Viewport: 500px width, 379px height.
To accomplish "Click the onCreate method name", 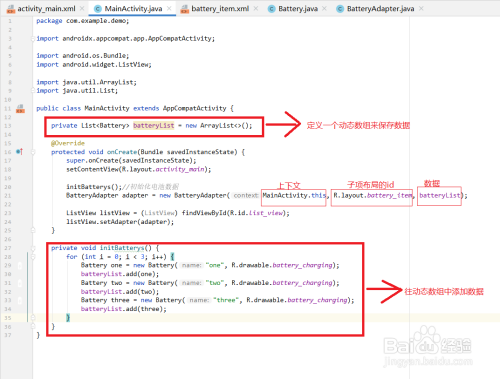I will [x=122, y=152].
